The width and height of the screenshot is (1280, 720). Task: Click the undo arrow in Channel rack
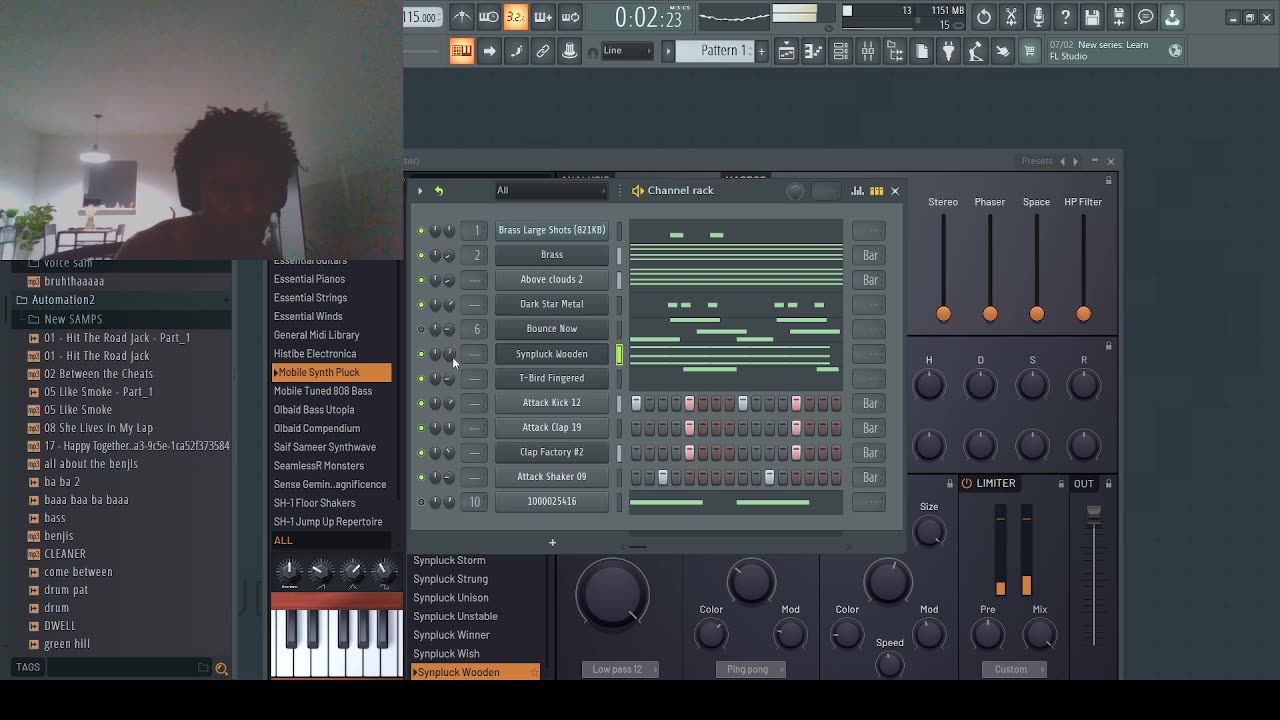(439, 191)
